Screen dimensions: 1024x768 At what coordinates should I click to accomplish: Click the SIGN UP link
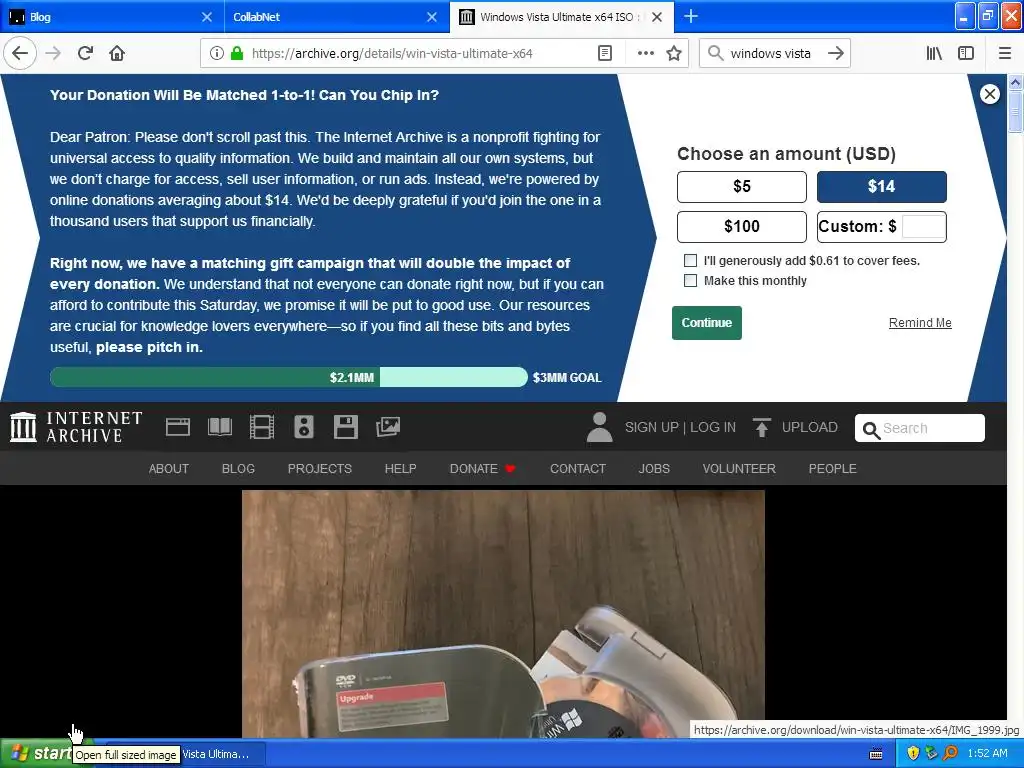point(651,427)
